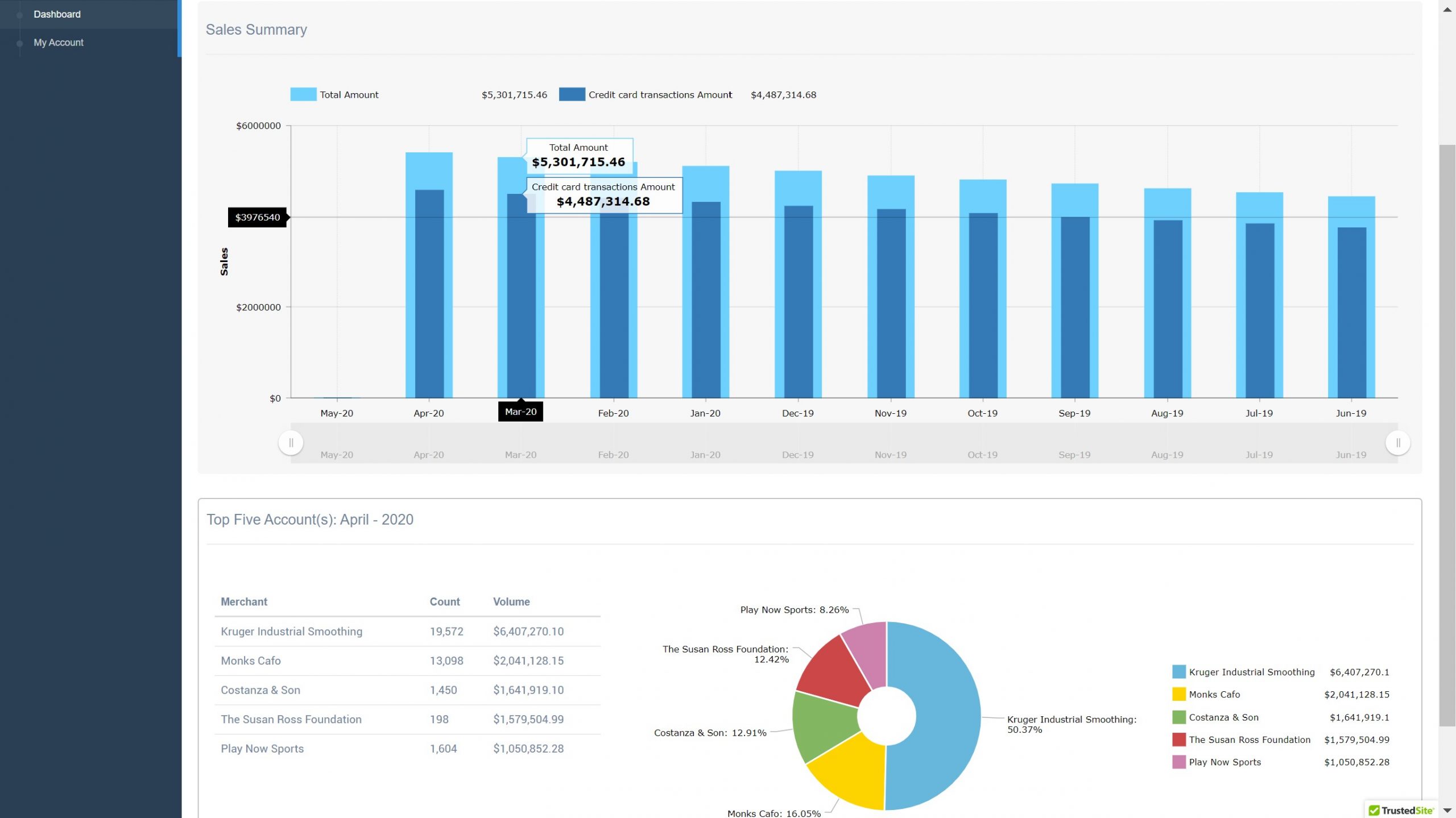Image resolution: width=1456 pixels, height=818 pixels.
Task: Toggle the Credit card transactions Amount legend swatch
Action: click(x=572, y=94)
